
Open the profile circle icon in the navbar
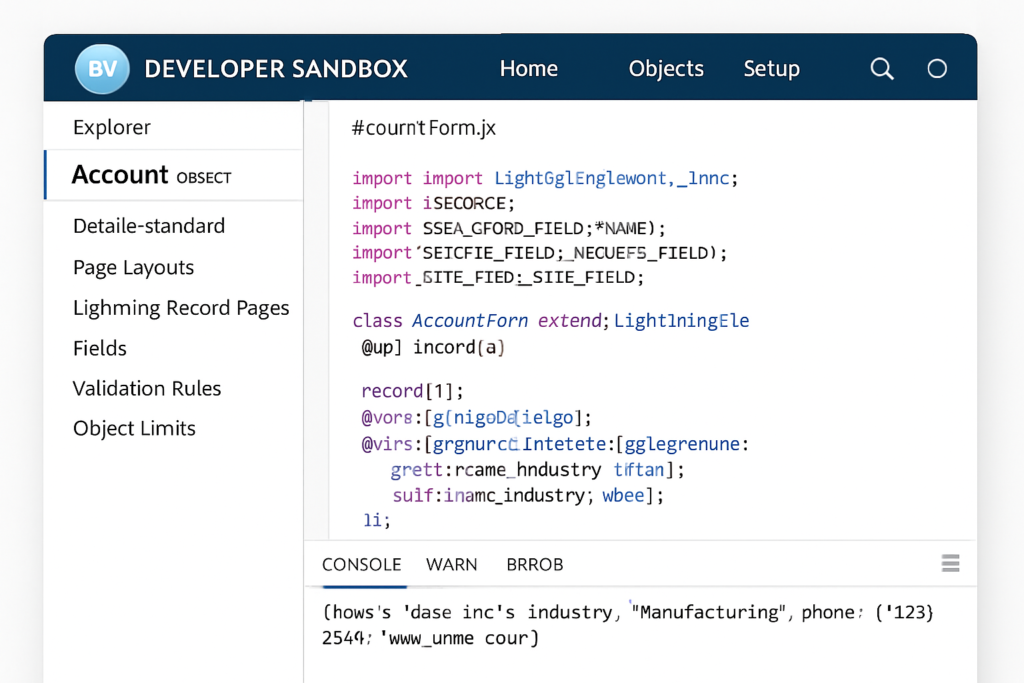pos(937,68)
